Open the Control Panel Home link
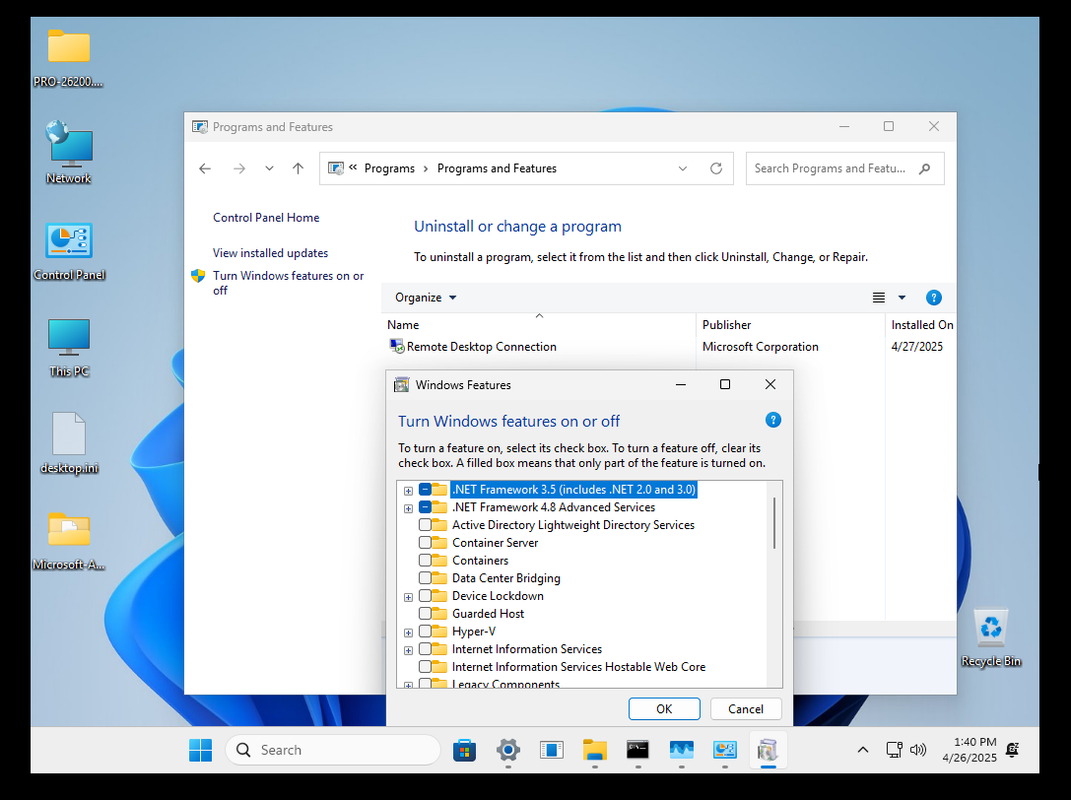Viewport: 1071px width, 800px height. point(266,218)
